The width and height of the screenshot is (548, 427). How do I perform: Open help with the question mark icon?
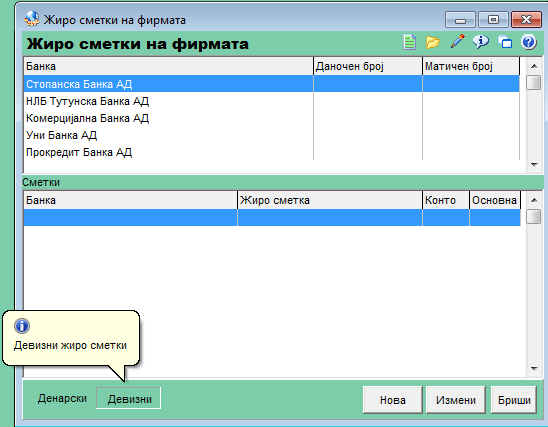529,42
